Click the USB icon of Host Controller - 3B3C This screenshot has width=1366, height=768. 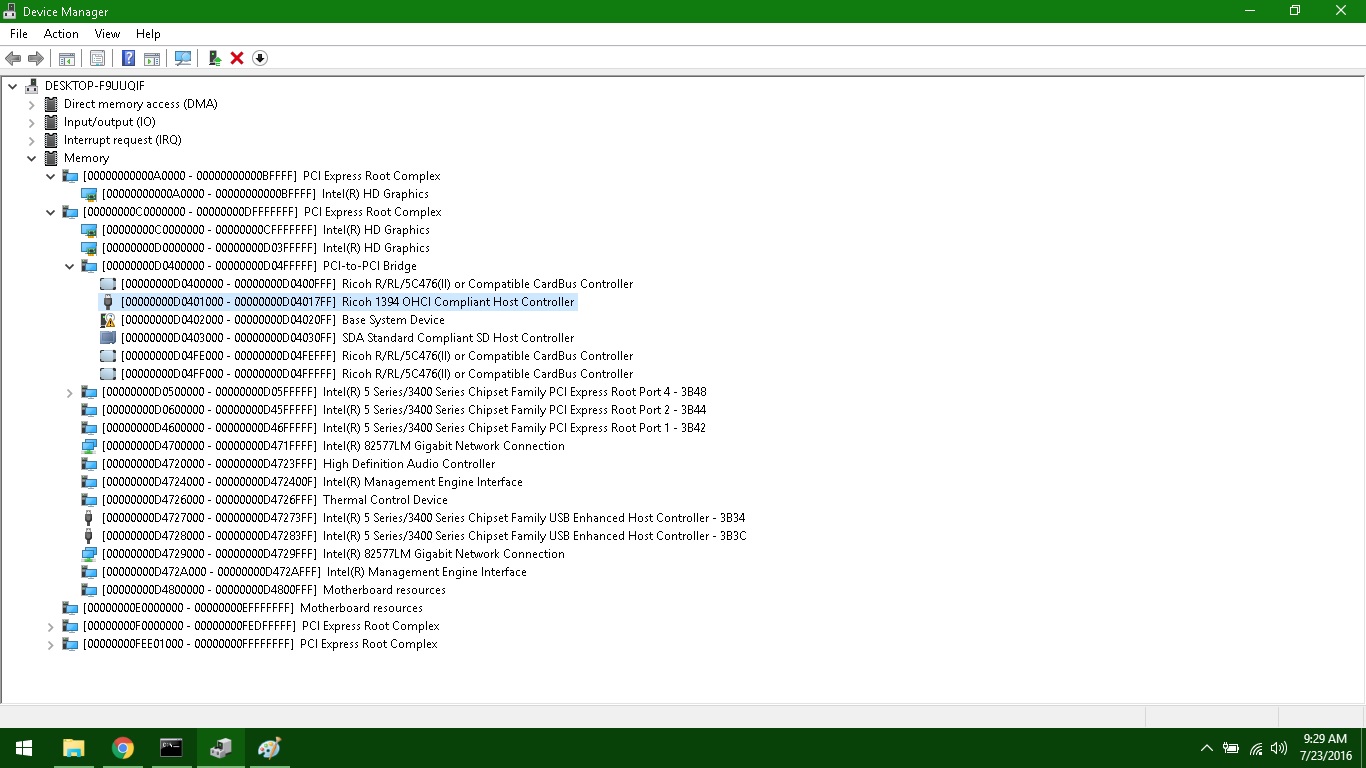89,536
